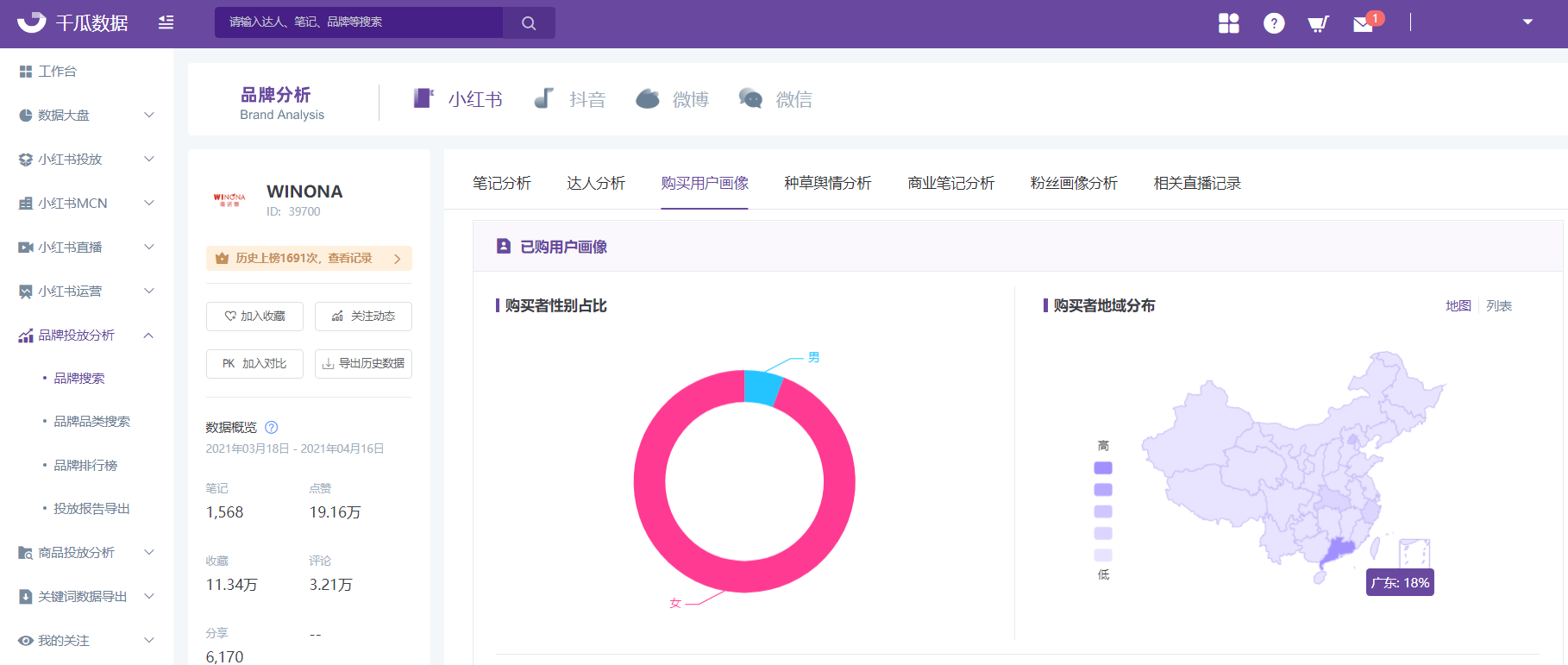
Task: Click the 关注动态 button
Action: coord(363,317)
